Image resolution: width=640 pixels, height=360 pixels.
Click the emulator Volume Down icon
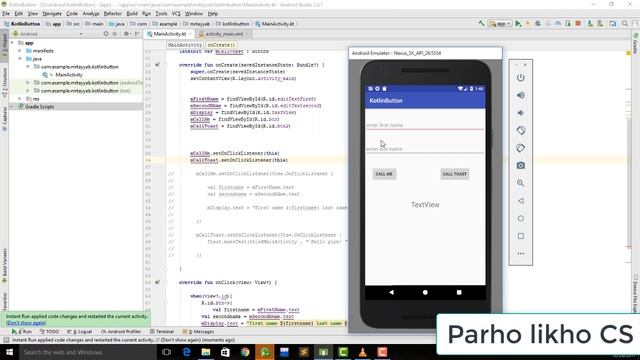520,113
